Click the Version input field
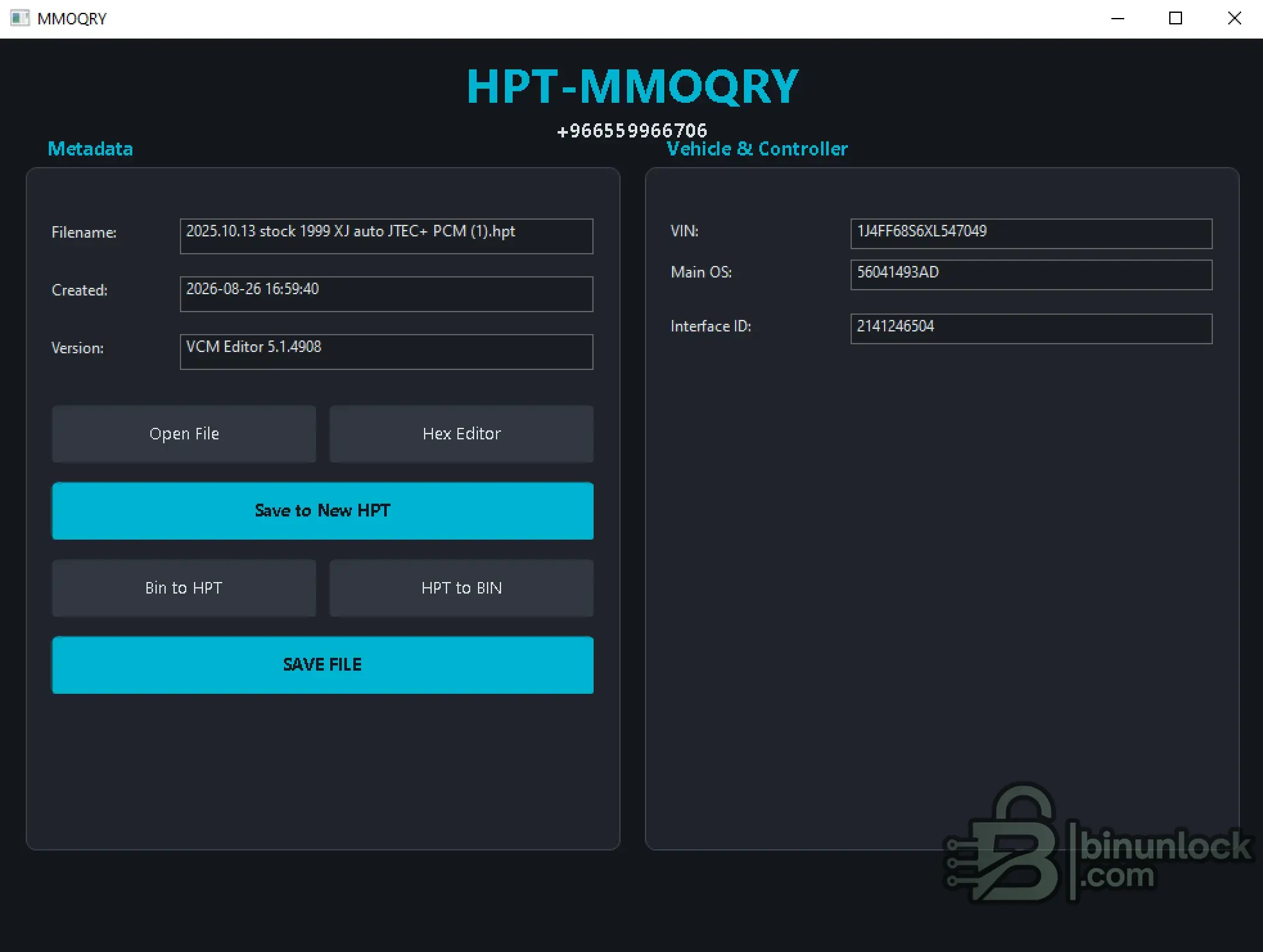 386,352
